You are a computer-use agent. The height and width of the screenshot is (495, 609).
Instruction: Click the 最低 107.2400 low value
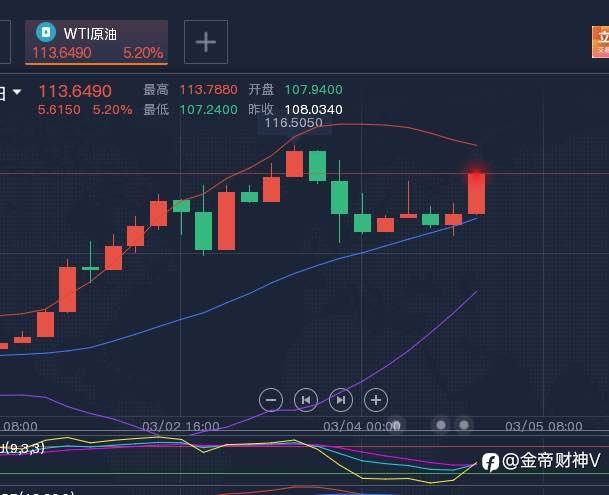tap(208, 110)
